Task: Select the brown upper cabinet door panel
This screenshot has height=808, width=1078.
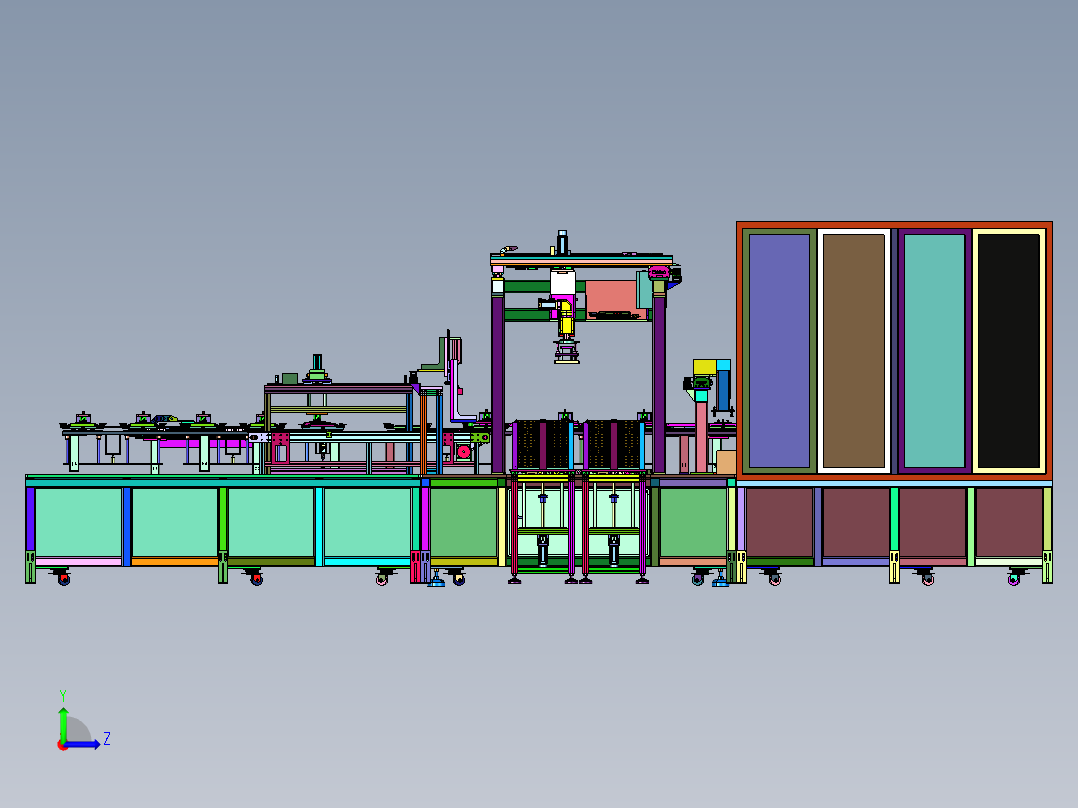Action: click(854, 351)
